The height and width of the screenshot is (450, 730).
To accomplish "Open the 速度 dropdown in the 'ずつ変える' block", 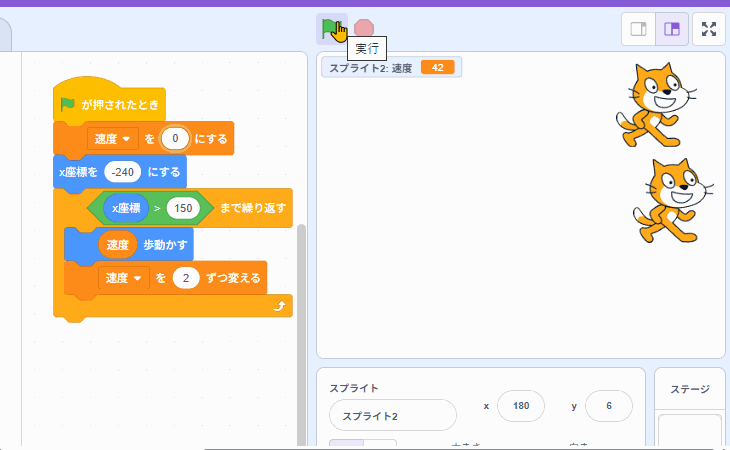I will (x=124, y=278).
